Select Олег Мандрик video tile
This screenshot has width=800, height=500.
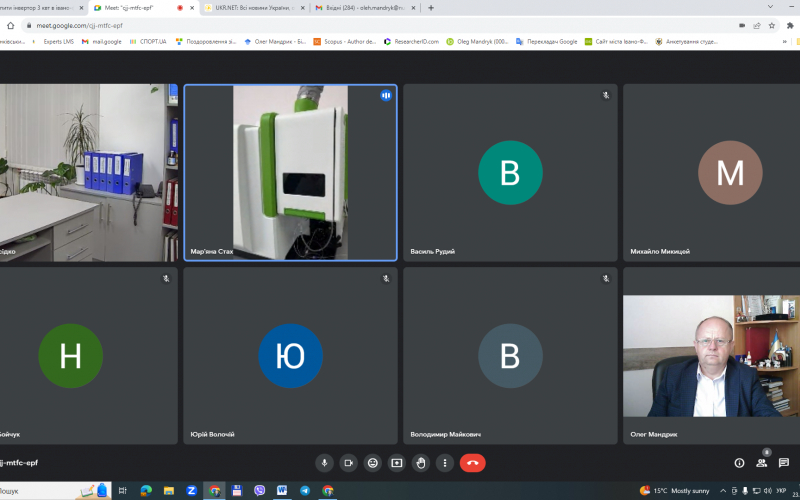click(711, 356)
